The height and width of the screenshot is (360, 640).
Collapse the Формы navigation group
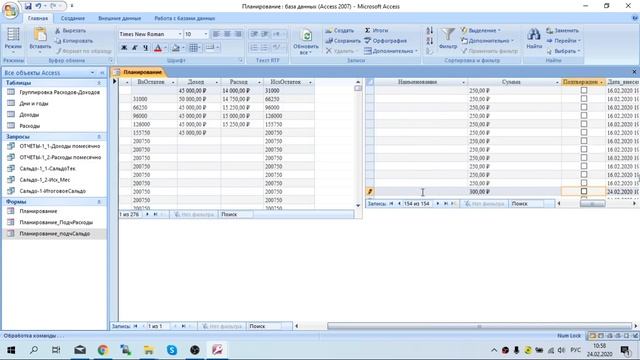click(99, 202)
